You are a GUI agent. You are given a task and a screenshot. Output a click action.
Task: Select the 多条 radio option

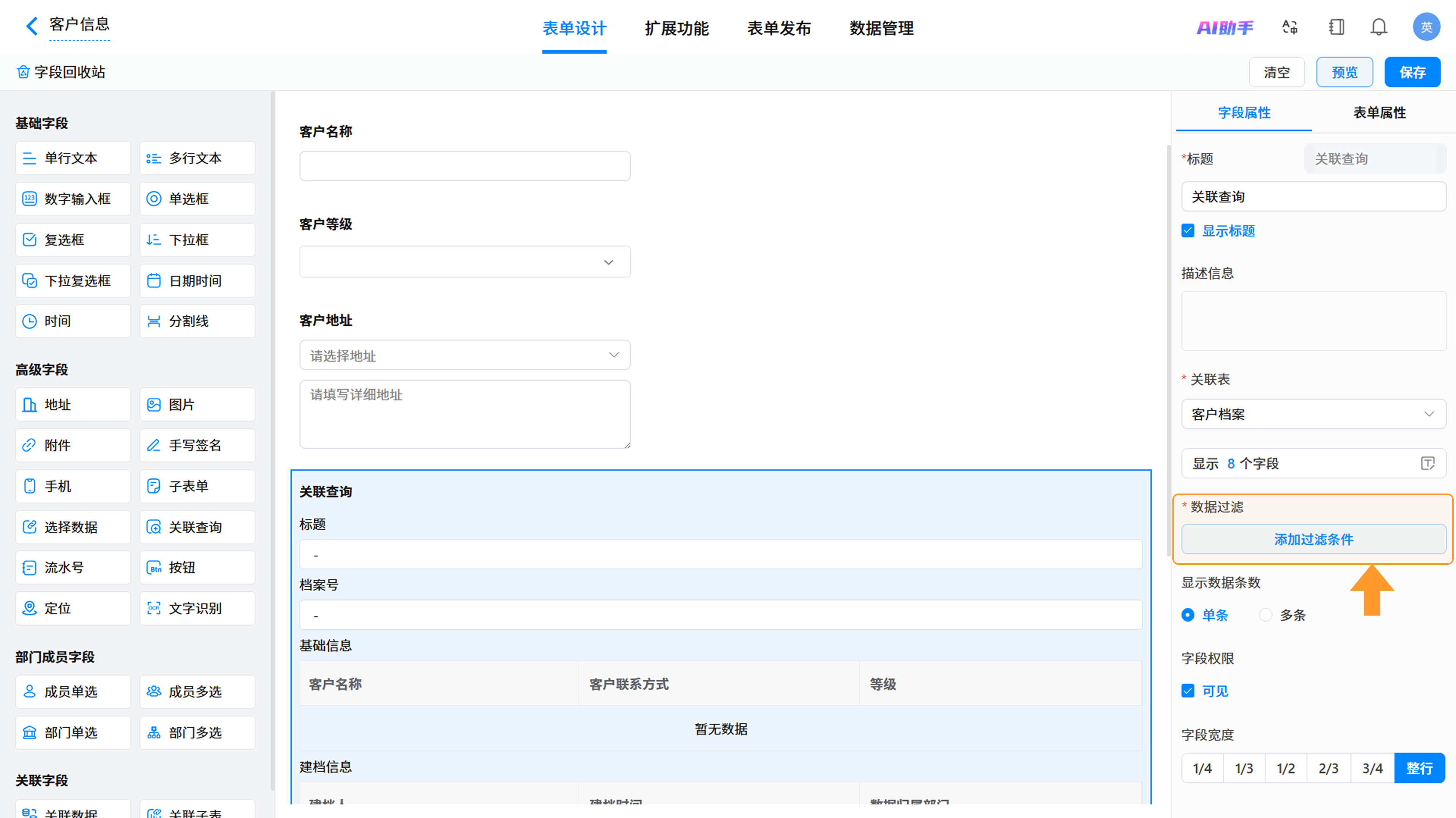click(1265, 614)
